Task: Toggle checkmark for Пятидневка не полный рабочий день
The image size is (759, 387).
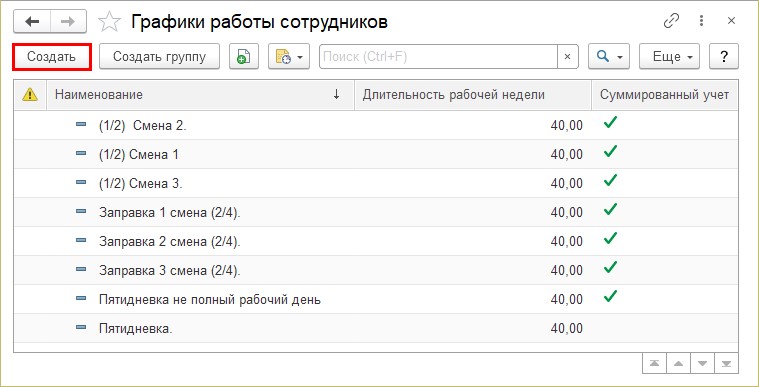Action: coord(610,295)
